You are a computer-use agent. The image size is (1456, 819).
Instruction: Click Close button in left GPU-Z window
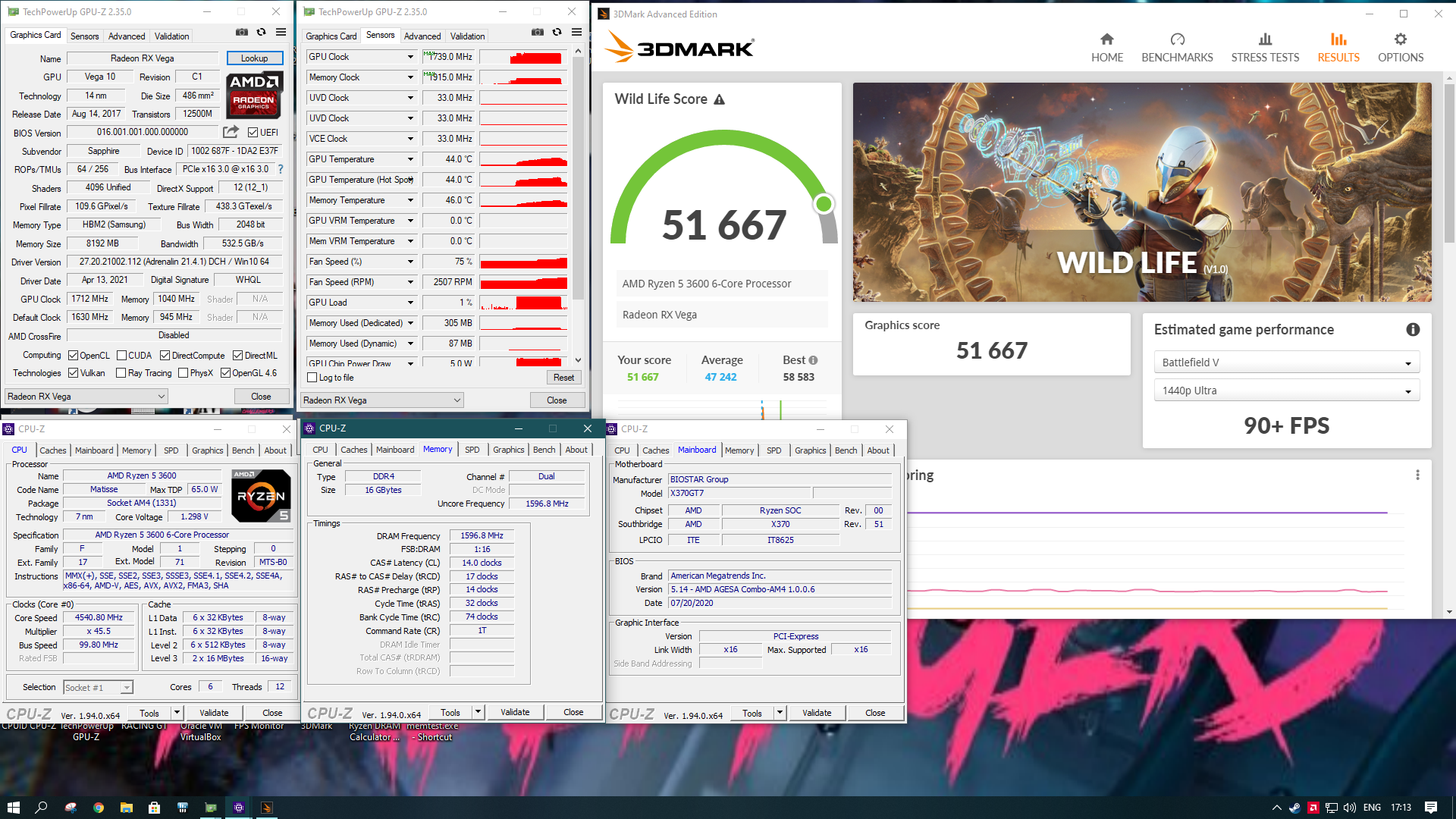coord(261,397)
